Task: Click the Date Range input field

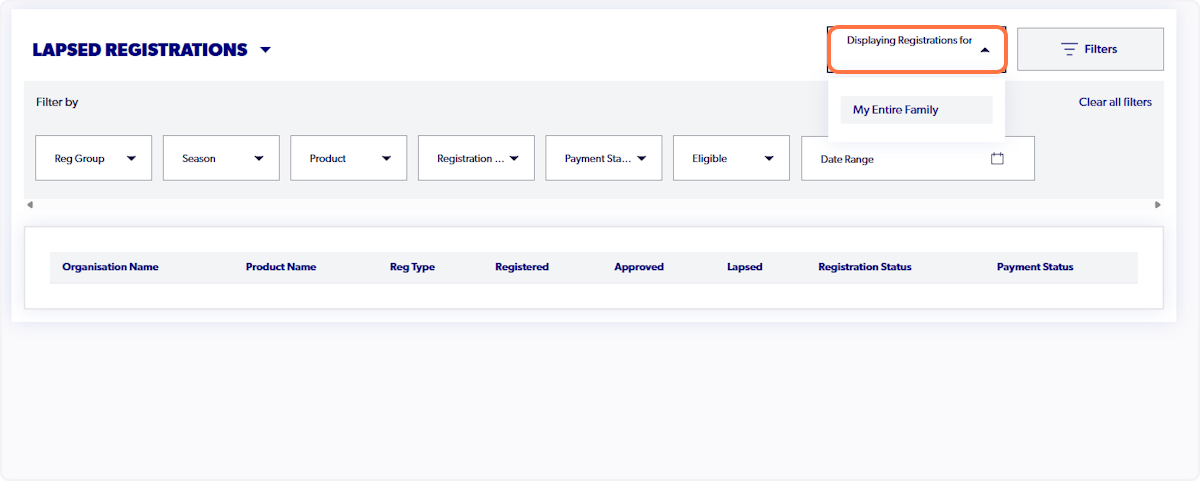Action: coord(918,158)
